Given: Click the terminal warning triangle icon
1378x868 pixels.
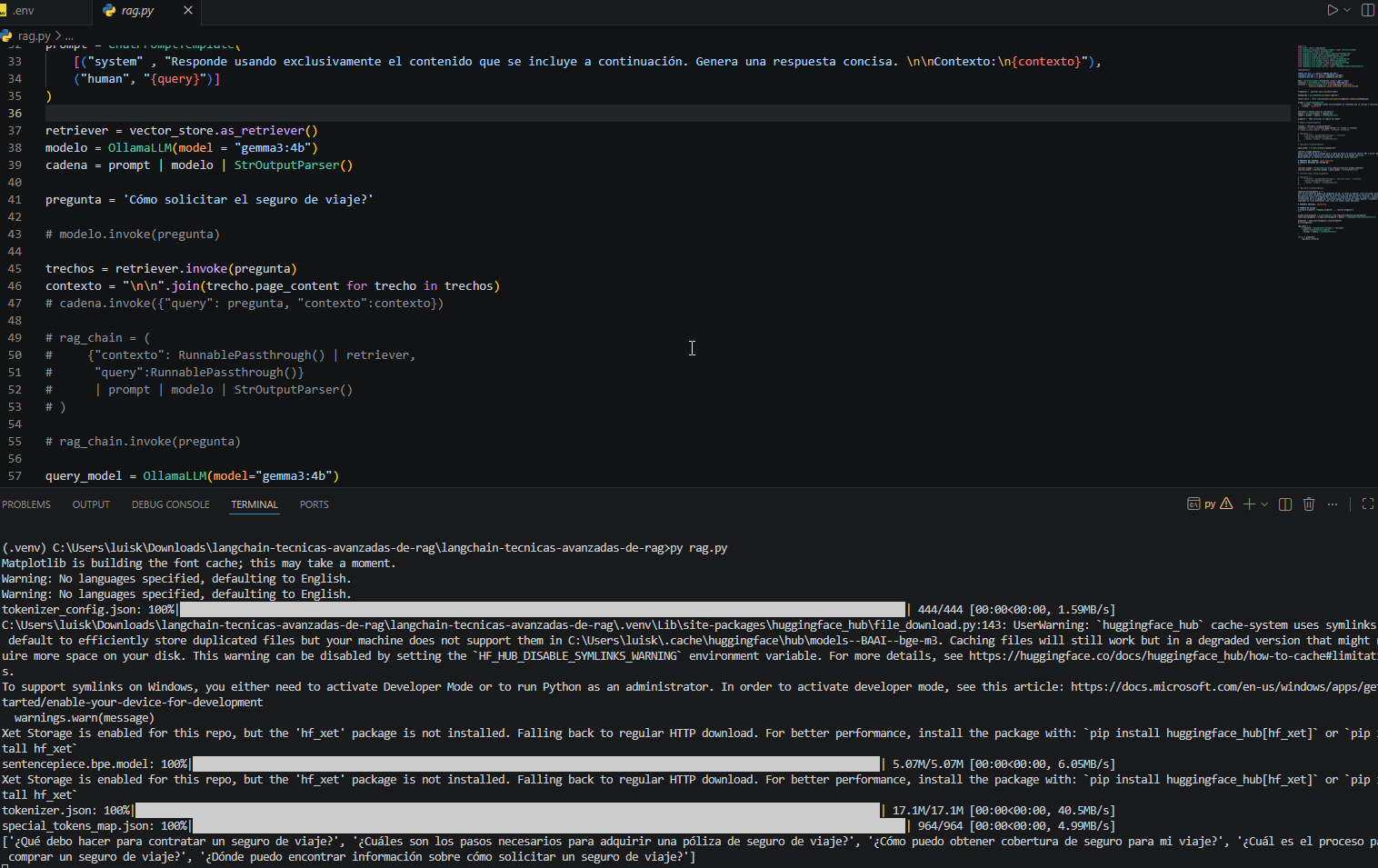Looking at the screenshot, I should [x=1226, y=504].
